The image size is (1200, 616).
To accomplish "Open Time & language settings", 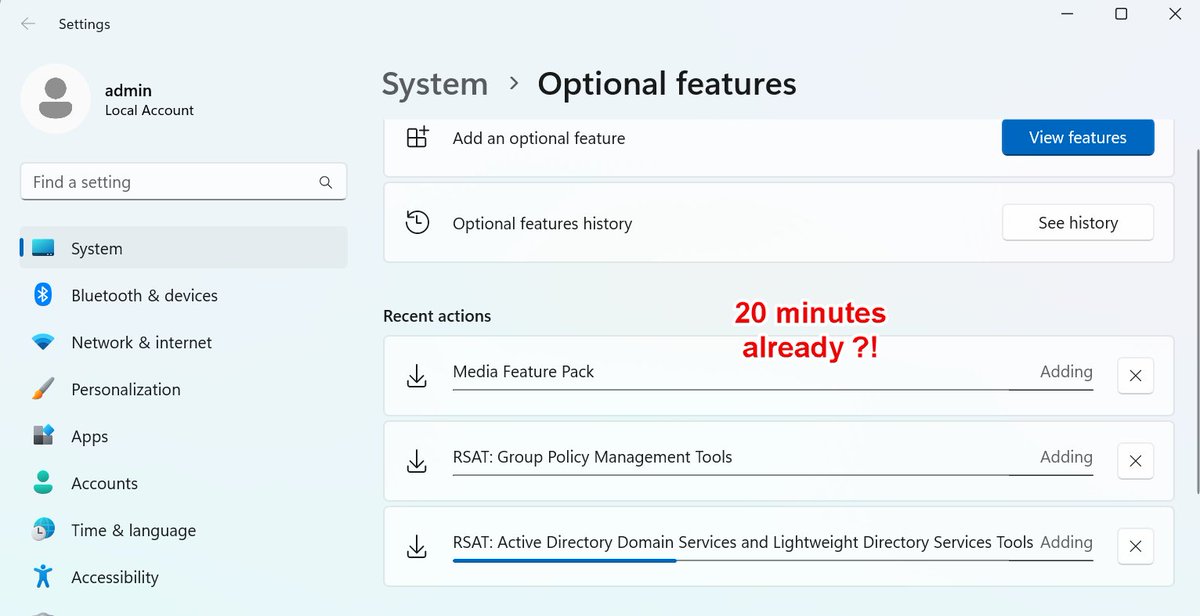I will point(184,530).
